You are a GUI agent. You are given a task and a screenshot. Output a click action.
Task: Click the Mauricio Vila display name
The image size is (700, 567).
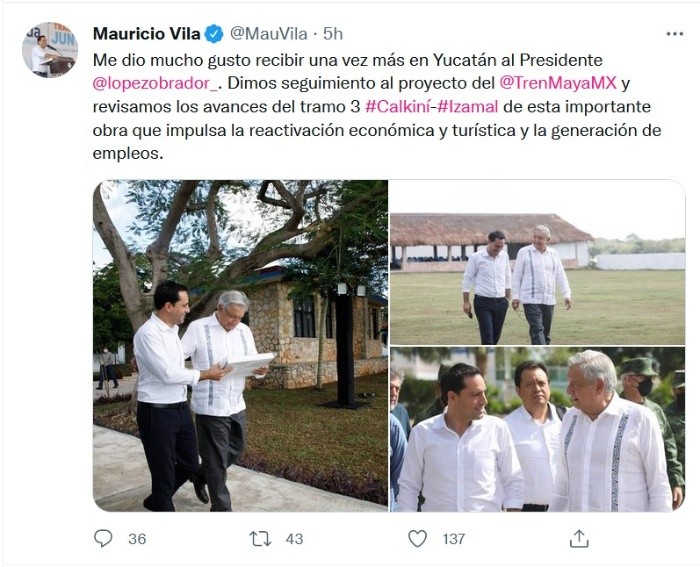pos(146,34)
